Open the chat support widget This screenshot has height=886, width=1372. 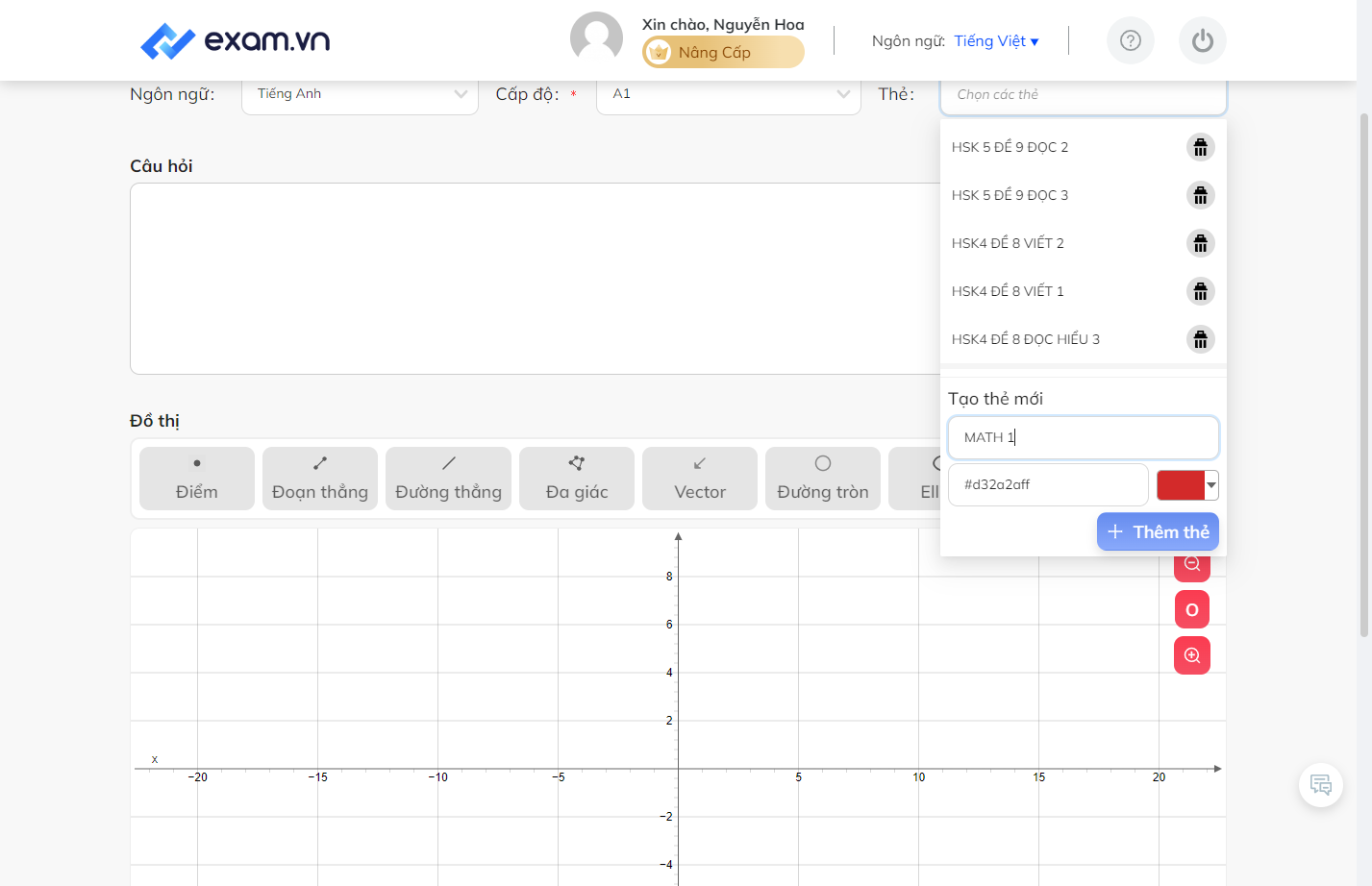pyautogui.click(x=1321, y=785)
